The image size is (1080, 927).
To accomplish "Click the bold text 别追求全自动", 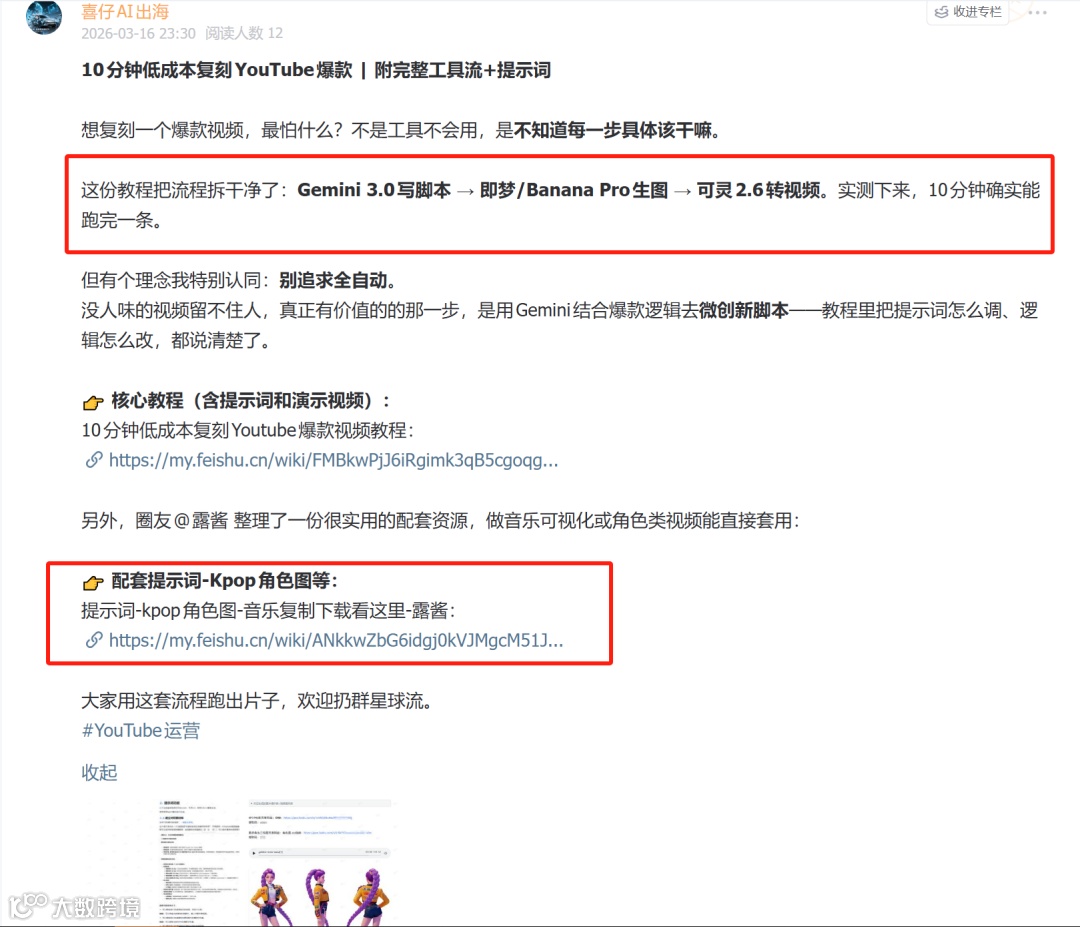I will [x=333, y=280].
